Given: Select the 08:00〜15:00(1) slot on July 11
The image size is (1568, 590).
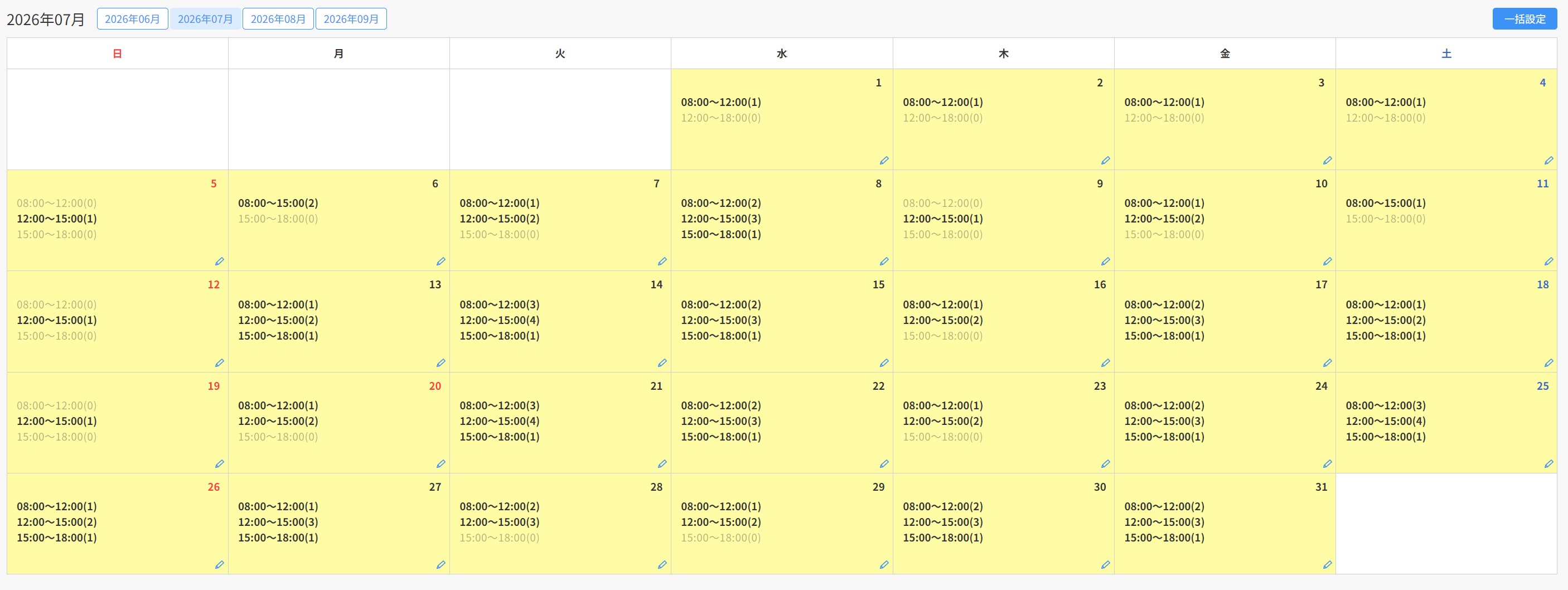Looking at the screenshot, I should coord(1386,204).
